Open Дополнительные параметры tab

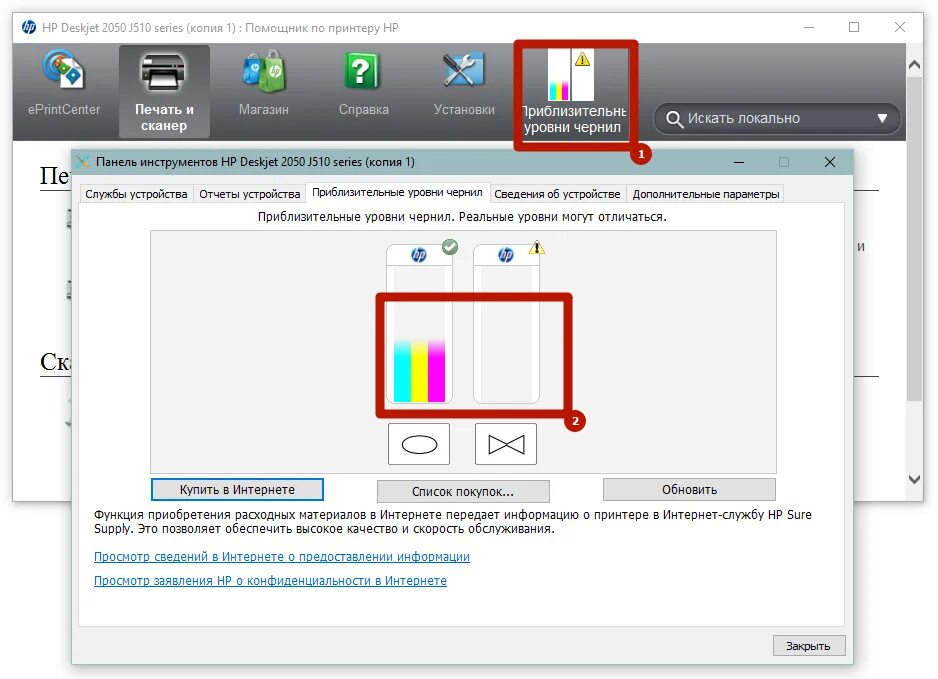(x=706, y=194)
